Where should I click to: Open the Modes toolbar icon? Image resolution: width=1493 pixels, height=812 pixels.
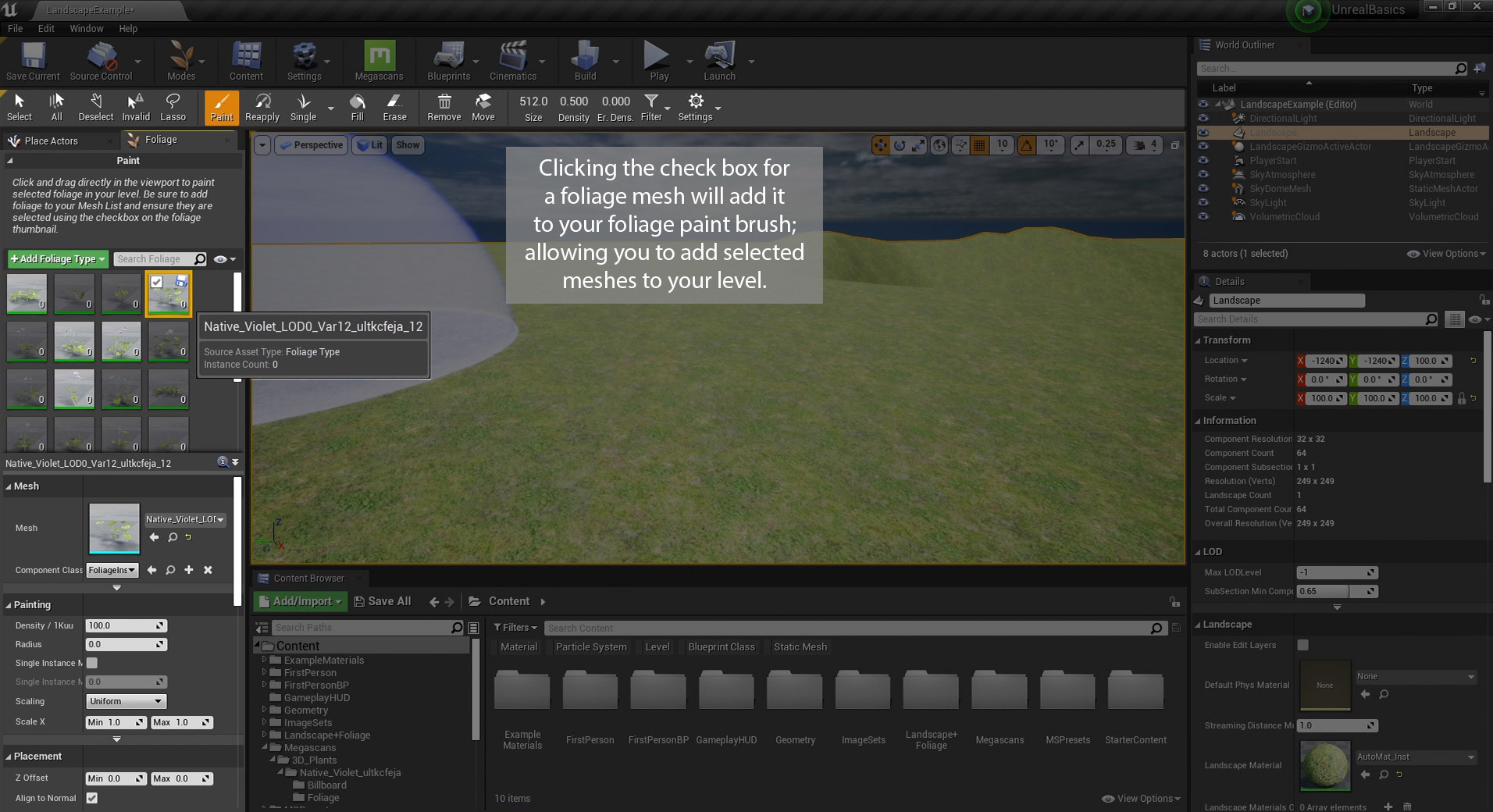(181, 61)
